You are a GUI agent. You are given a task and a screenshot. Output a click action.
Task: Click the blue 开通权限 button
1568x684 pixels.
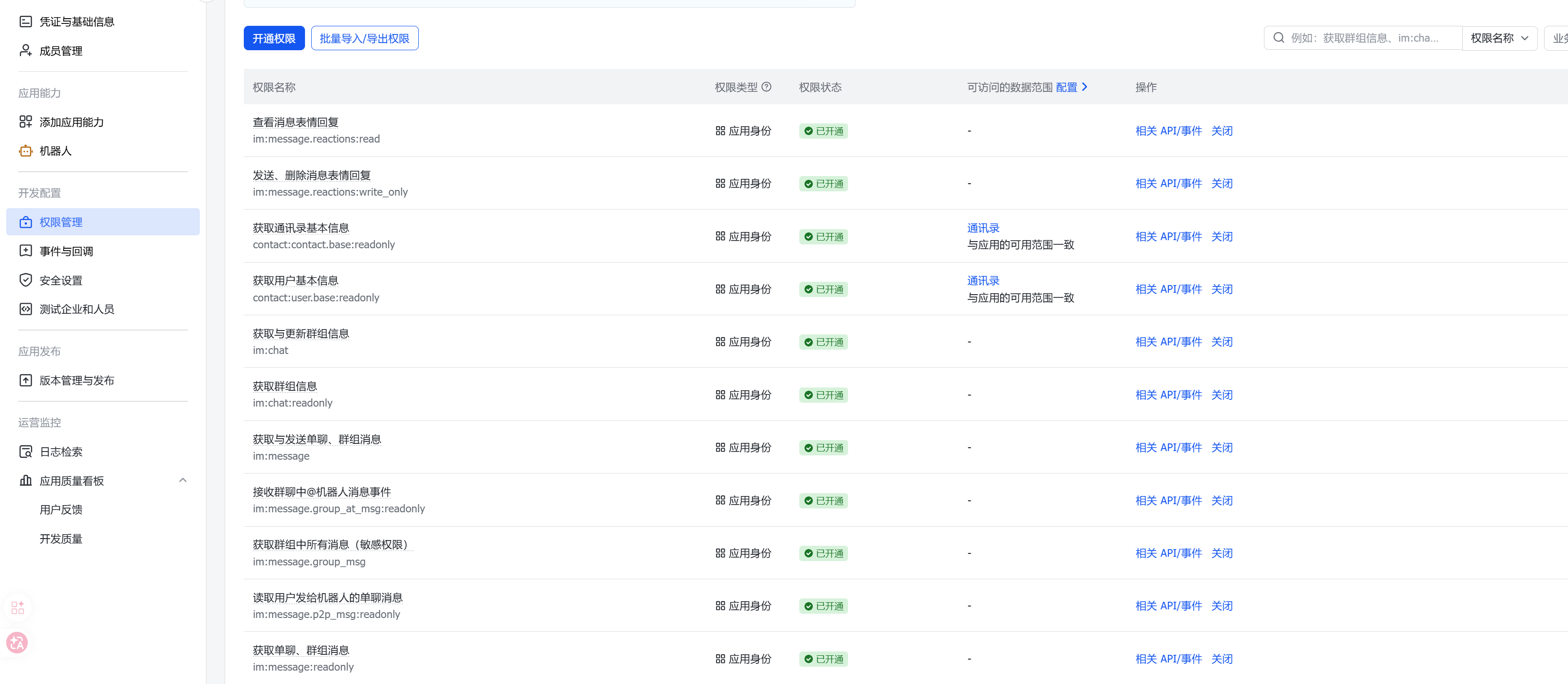click(274, 38)
